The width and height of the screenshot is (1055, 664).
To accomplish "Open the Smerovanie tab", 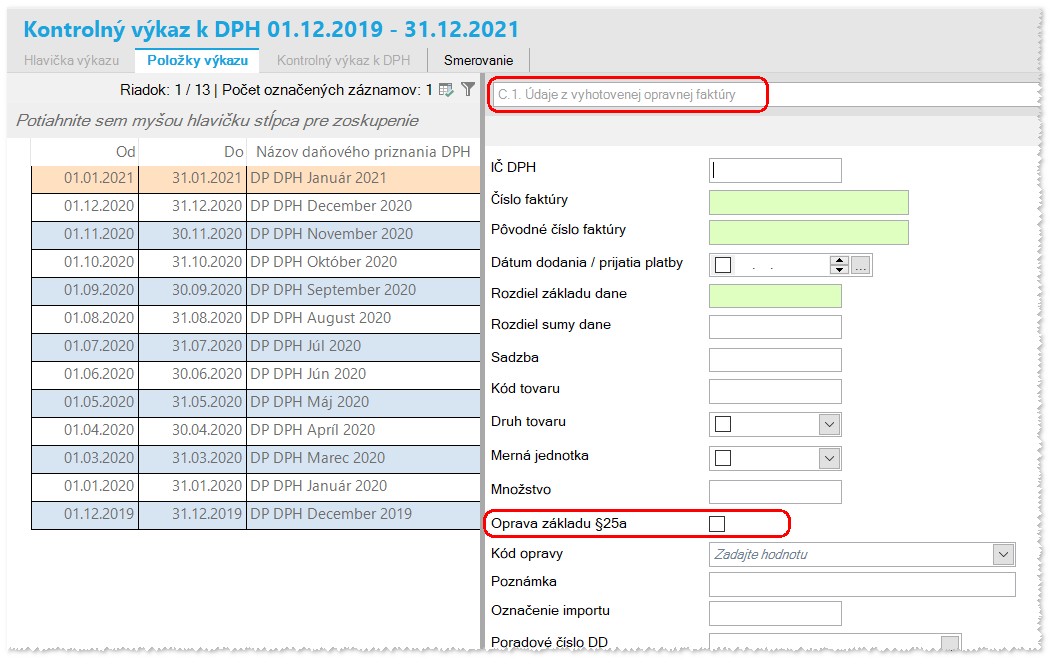I will (x=478, y=61).
